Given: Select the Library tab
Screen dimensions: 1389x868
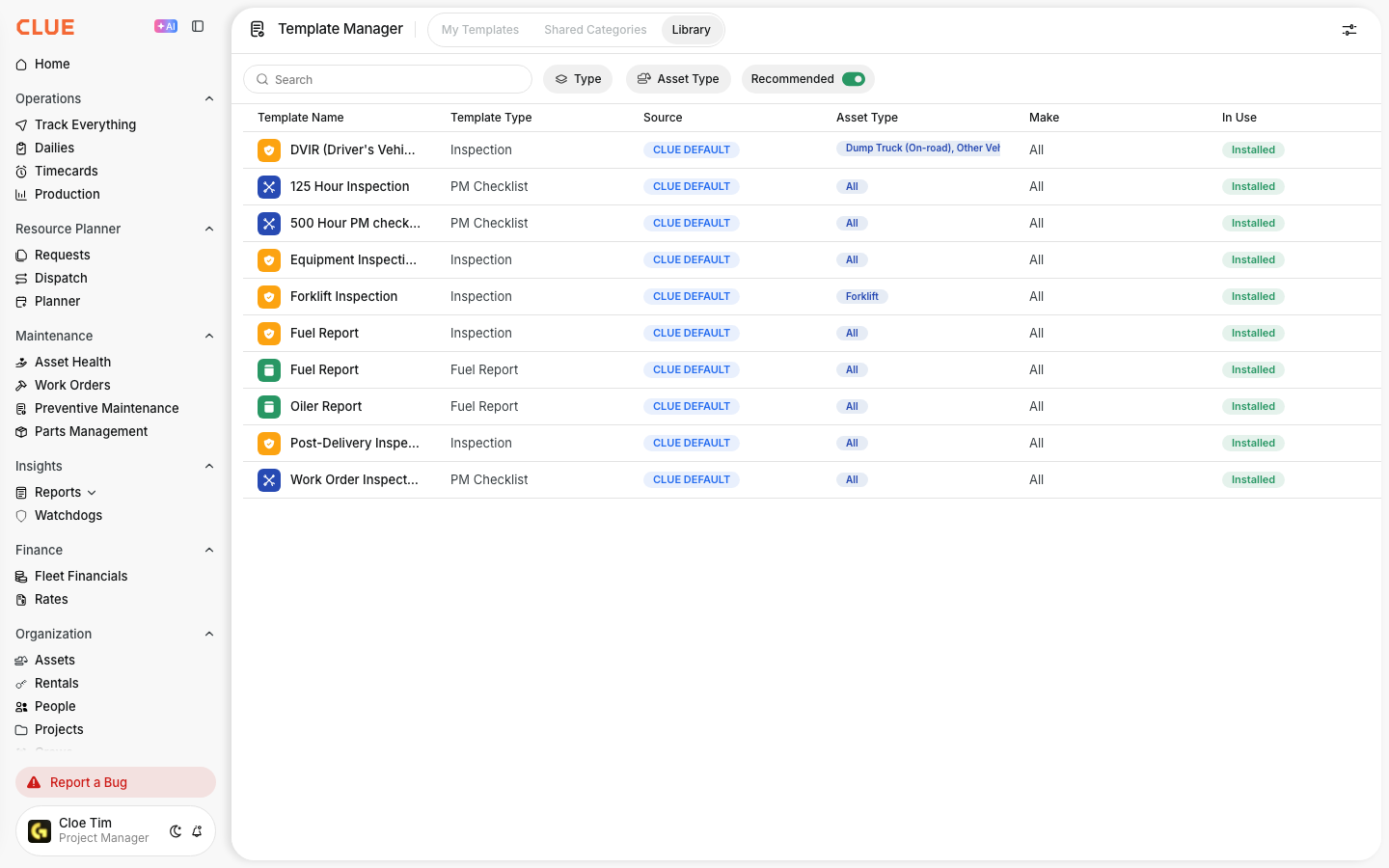Looking at the screenshot, I should 692,30.
